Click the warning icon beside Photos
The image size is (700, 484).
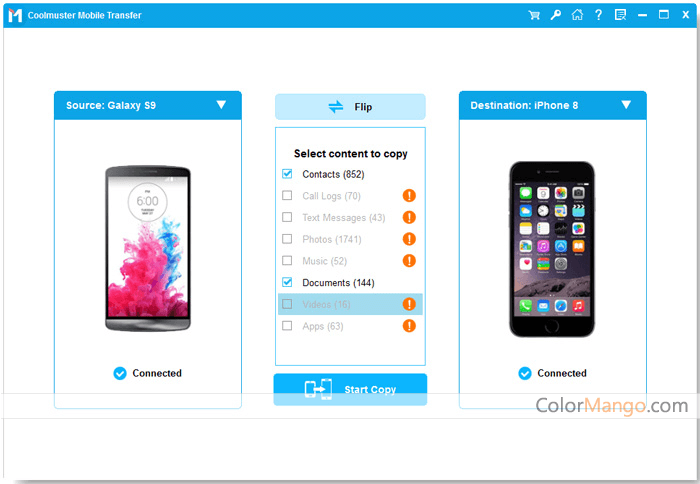tap(409, 239)
